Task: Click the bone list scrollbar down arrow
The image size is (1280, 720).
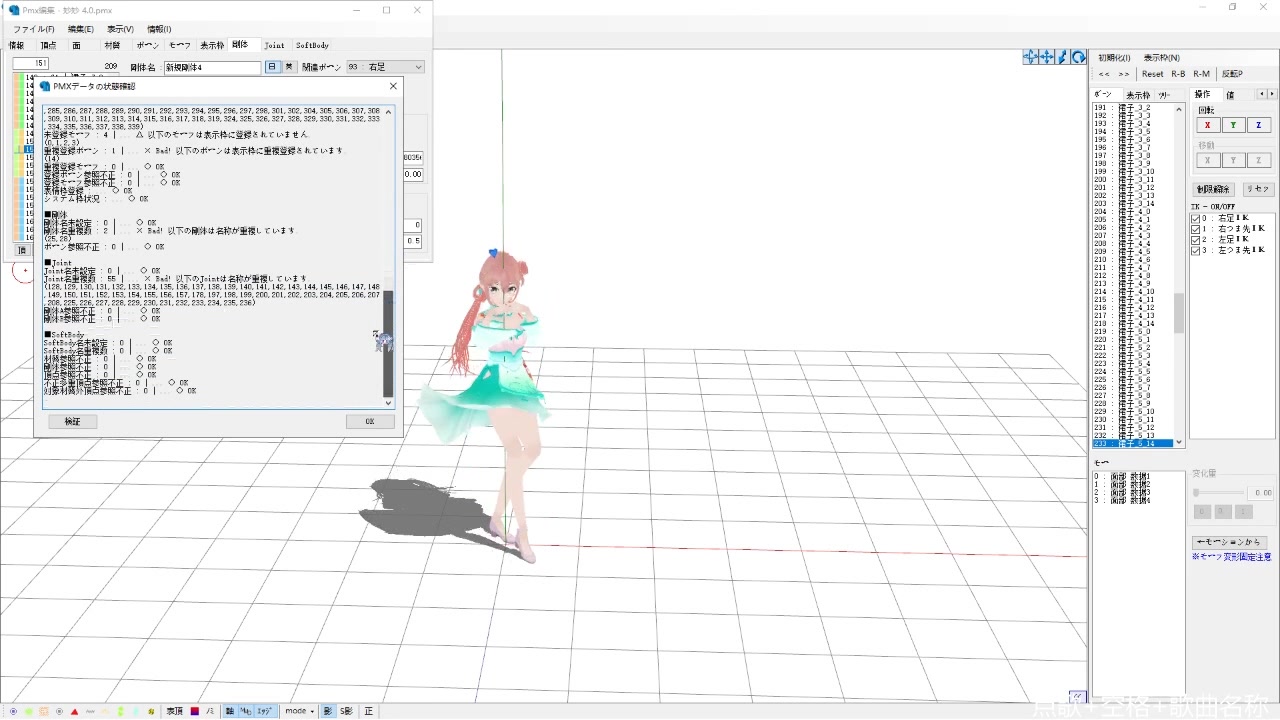Action: pyautogui.click(x=1180, y=442)
